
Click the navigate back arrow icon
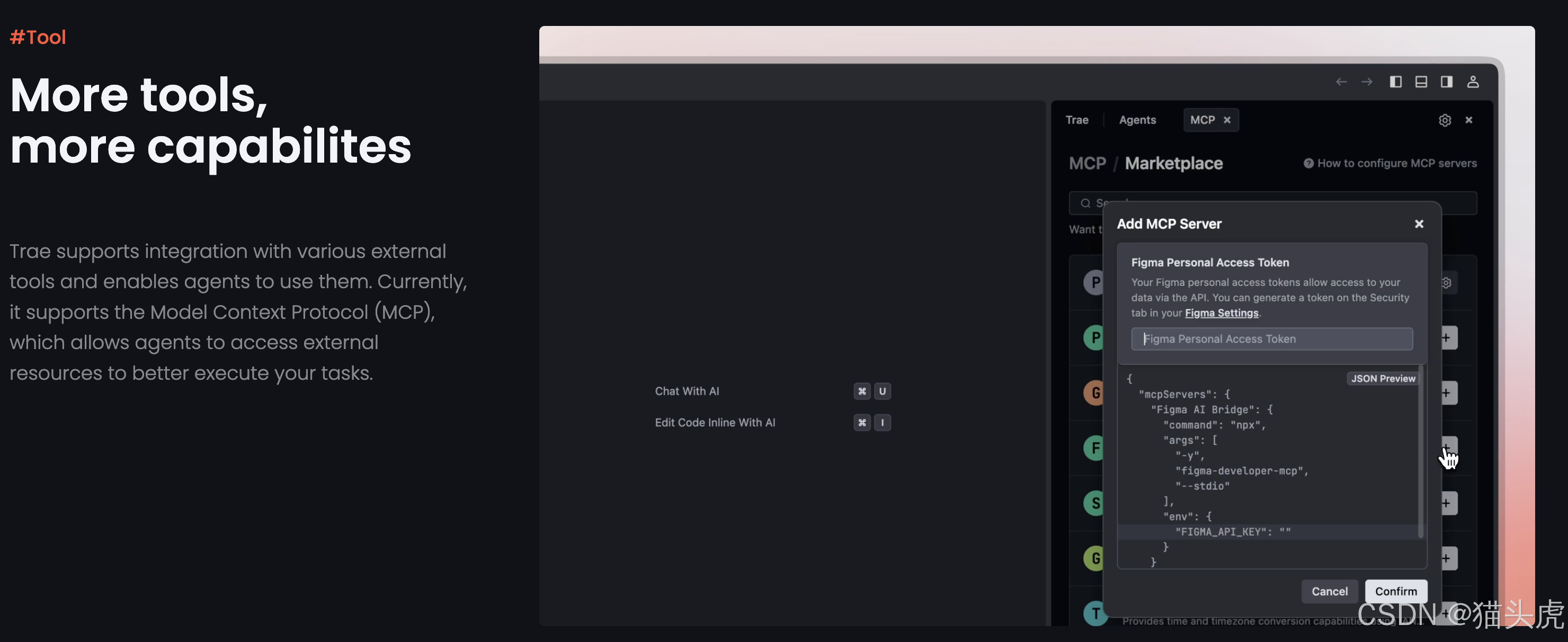point(1341,82)
